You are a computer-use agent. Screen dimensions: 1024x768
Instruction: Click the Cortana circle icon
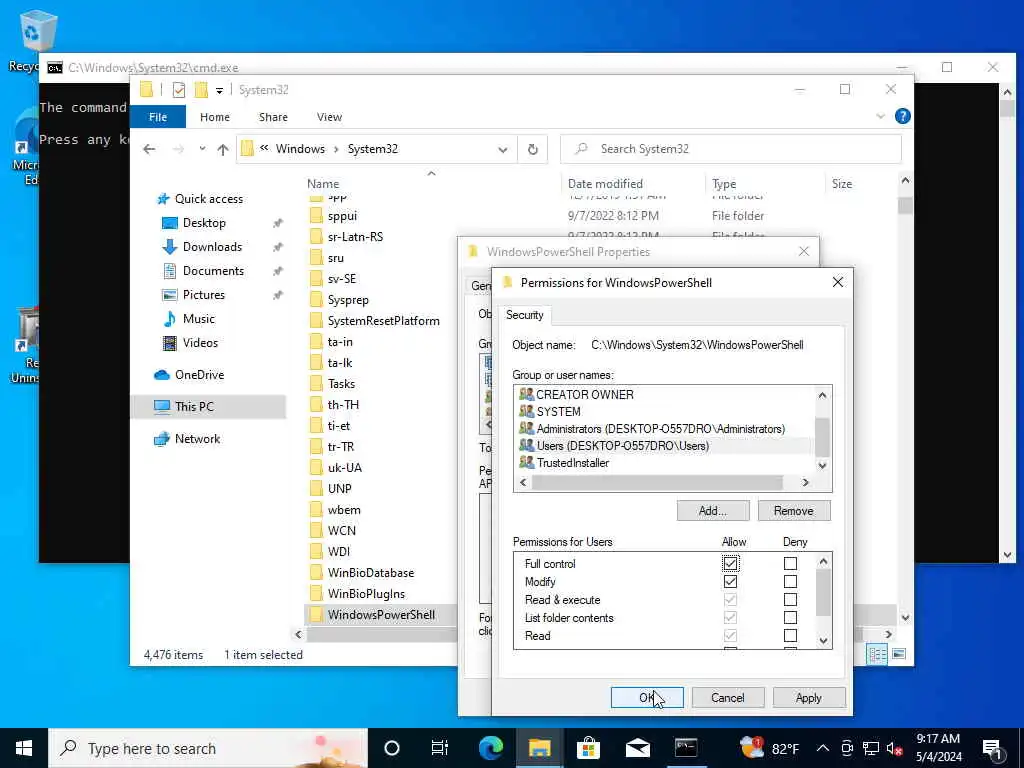(392, 748)
